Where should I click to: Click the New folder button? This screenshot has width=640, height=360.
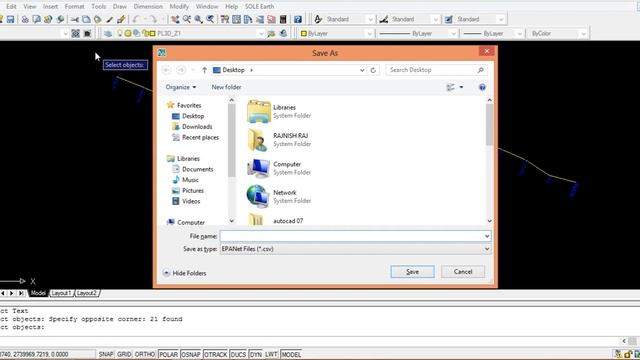[x=227, y=87]
